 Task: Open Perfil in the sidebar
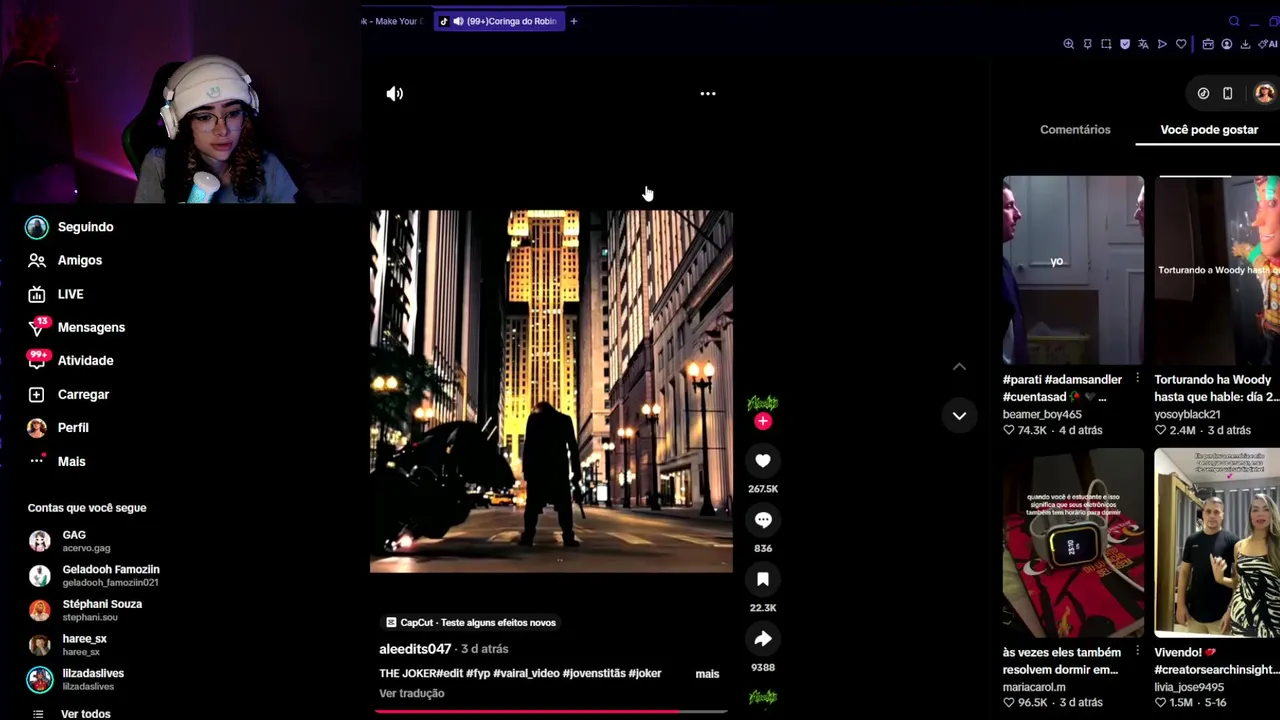pyautogui.click(x=58, y=428)
